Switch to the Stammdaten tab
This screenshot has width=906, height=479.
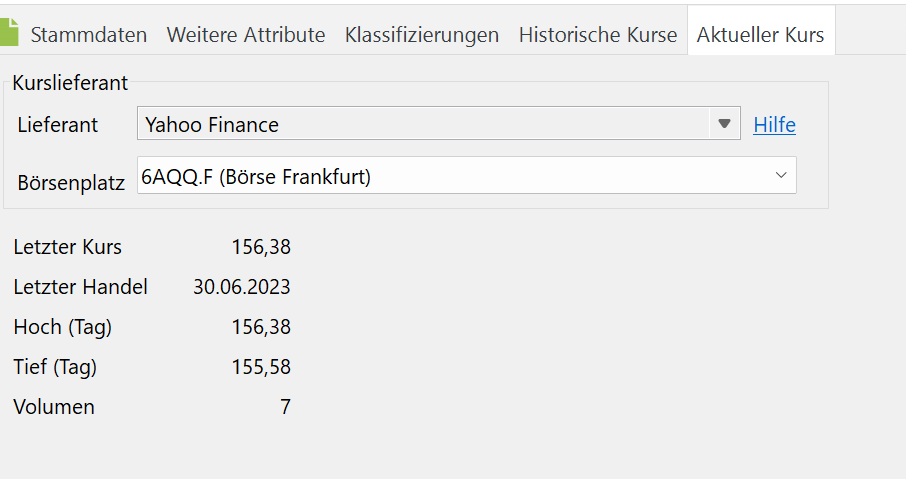point(88,35)
